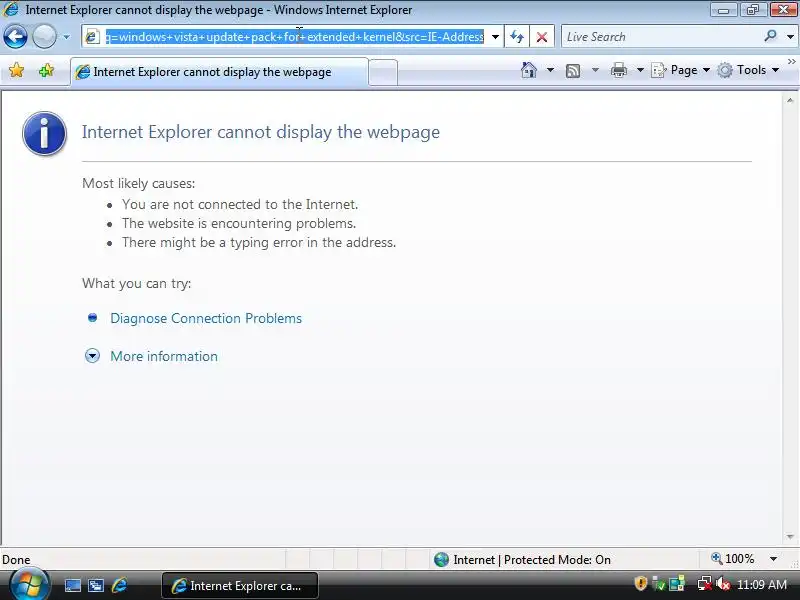Expand the Home button dropdown arrow
Viewport: 800px width, 600px height.
(x=550, y=70)
